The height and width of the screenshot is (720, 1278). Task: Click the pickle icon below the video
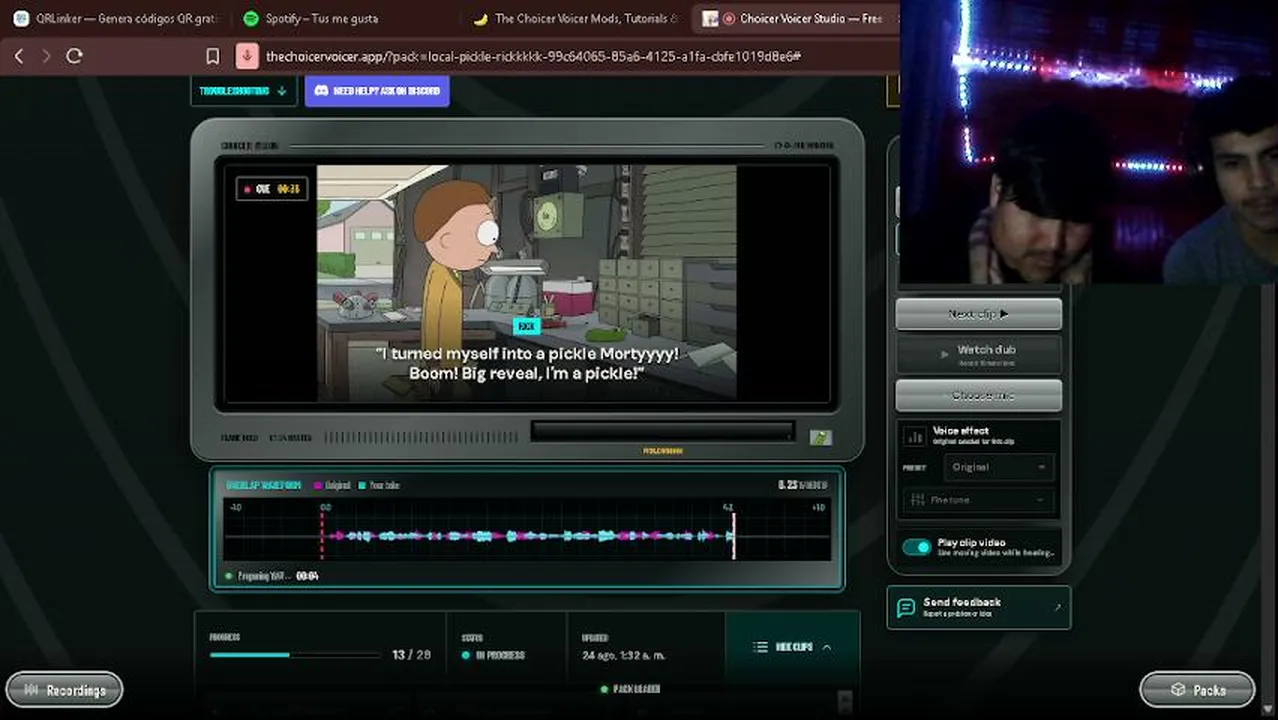tap(821, 437)
